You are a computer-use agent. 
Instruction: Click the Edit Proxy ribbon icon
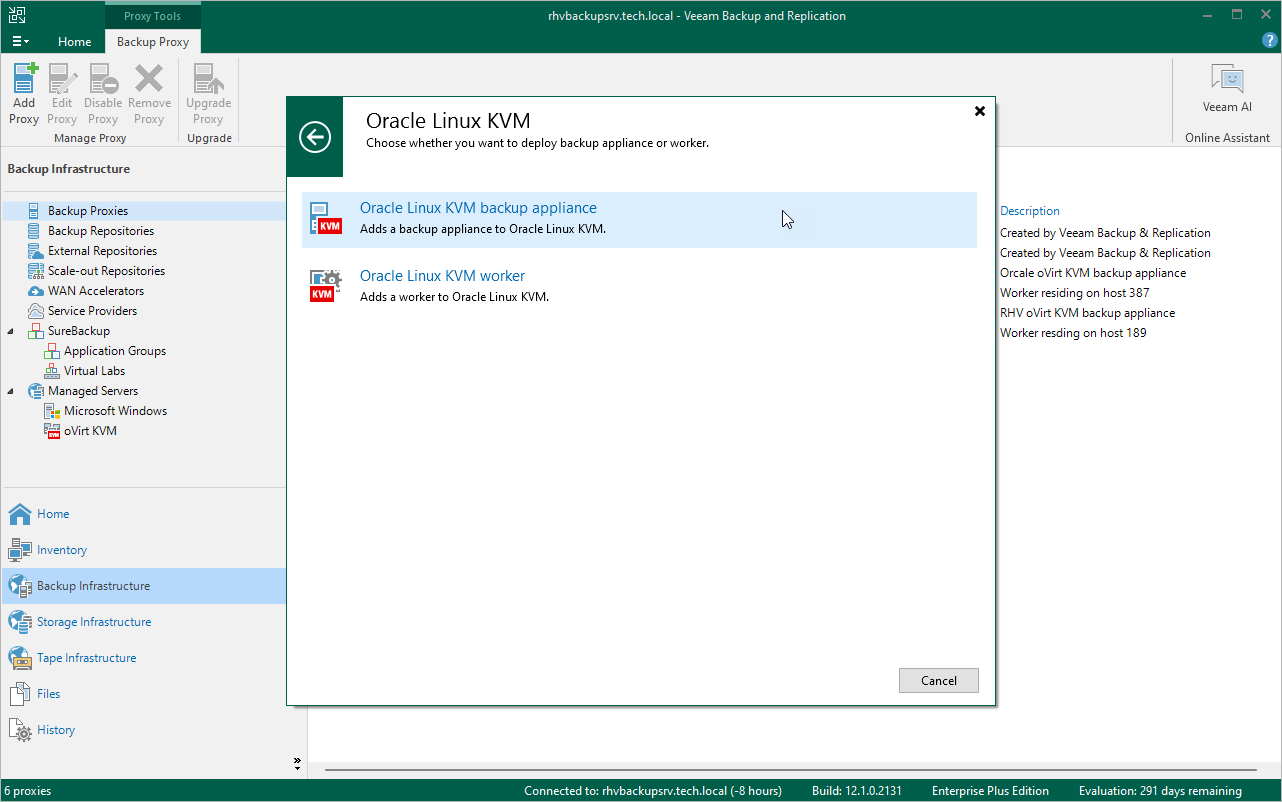pyautogui.click(x=62, y=94)
